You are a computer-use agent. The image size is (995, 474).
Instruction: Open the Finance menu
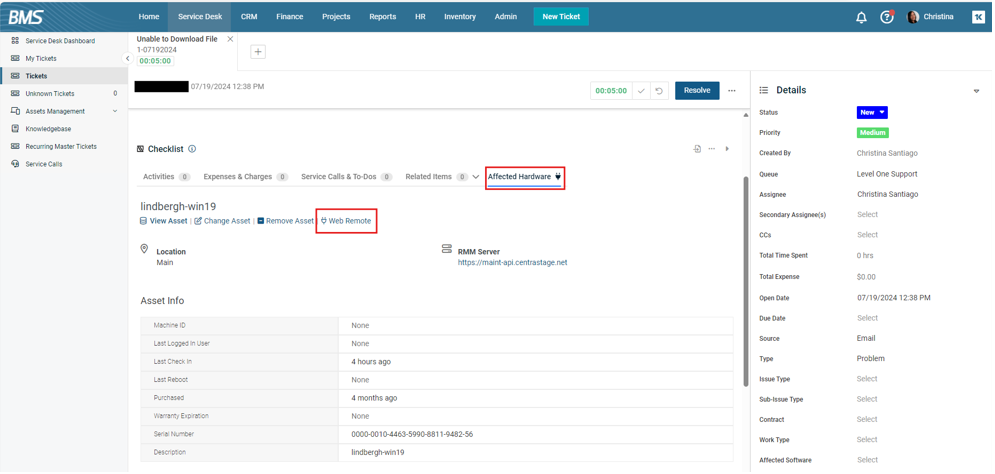tap(289, 17)
